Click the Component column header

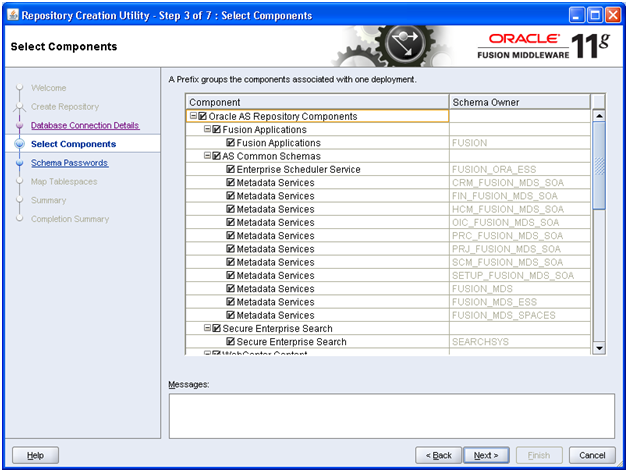tap(317, 102)
